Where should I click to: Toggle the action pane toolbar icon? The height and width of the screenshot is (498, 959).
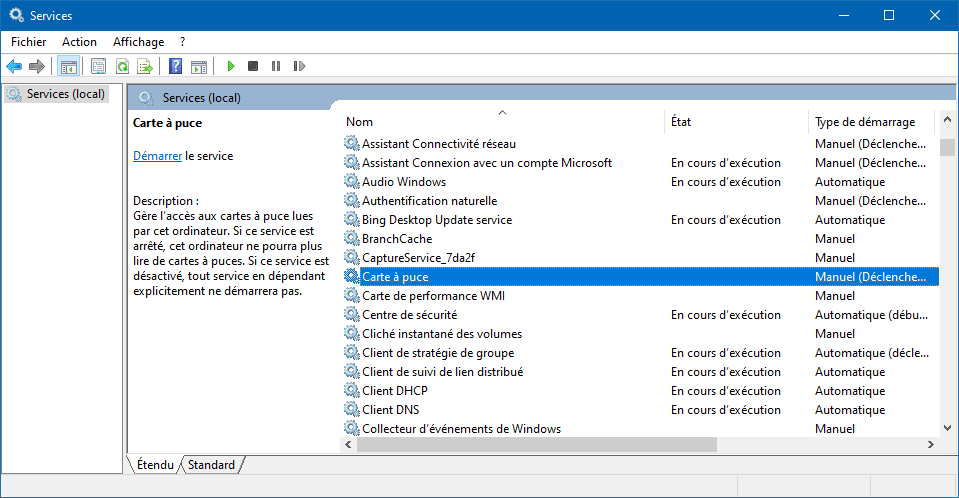pyautogui.click(x=199, y=66)
